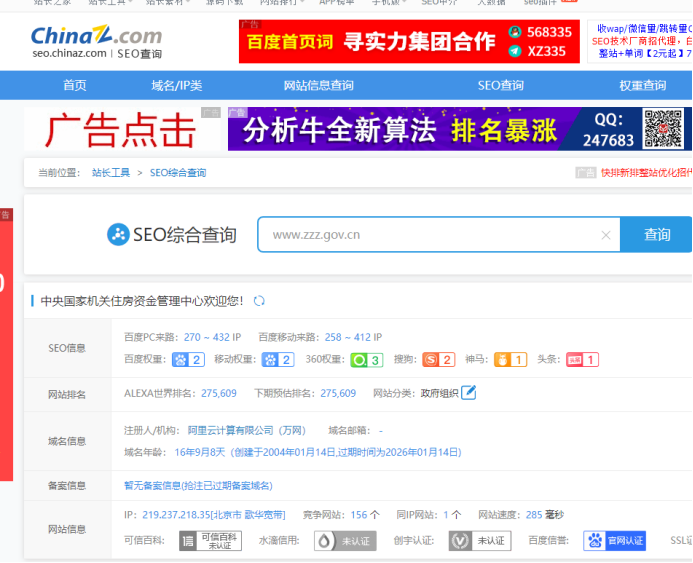Click the 可信百科 未认证 badge
The height and width of the screenshot is (563, 693).
[210, 540]
